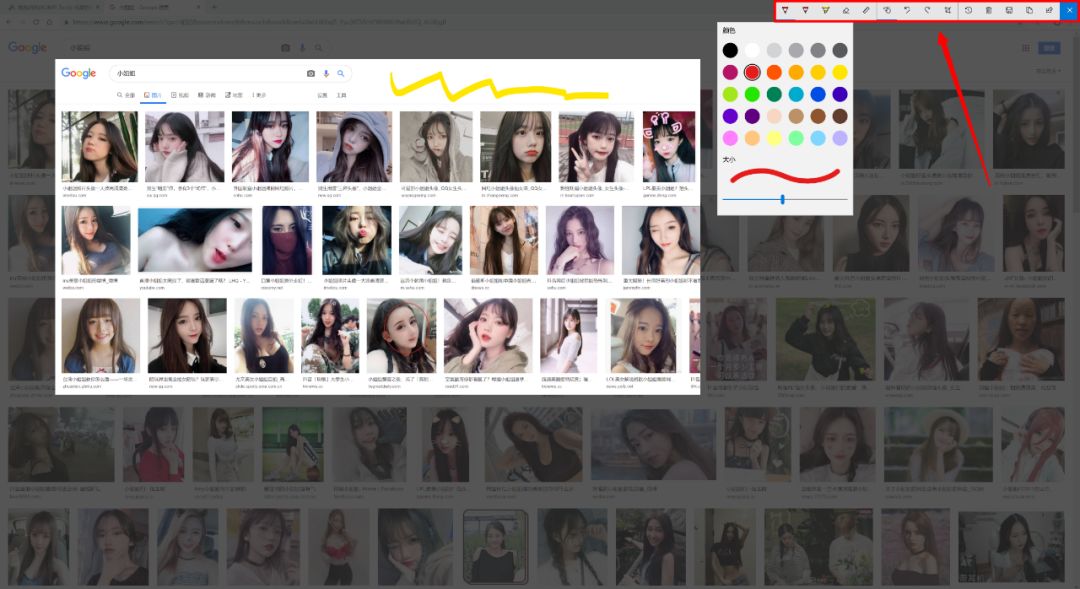Select the yellow highlighter tool

(825, 10)
